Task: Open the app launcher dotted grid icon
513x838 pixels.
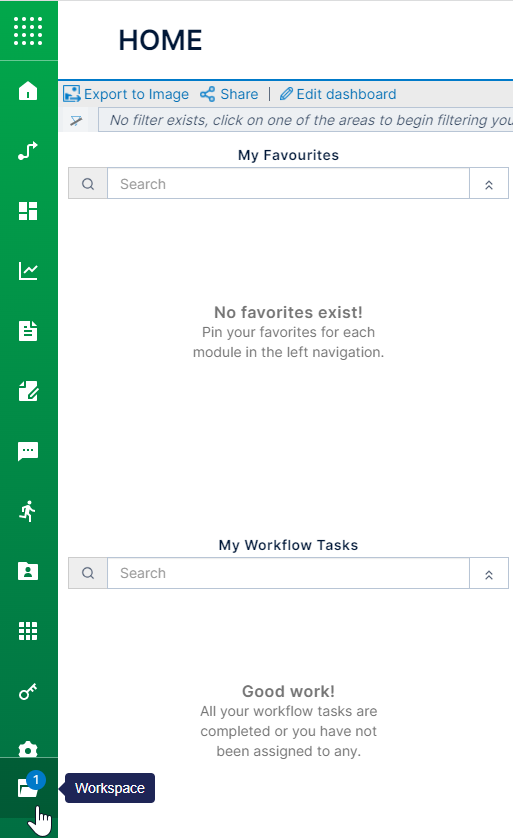Action: coord(28,30)
